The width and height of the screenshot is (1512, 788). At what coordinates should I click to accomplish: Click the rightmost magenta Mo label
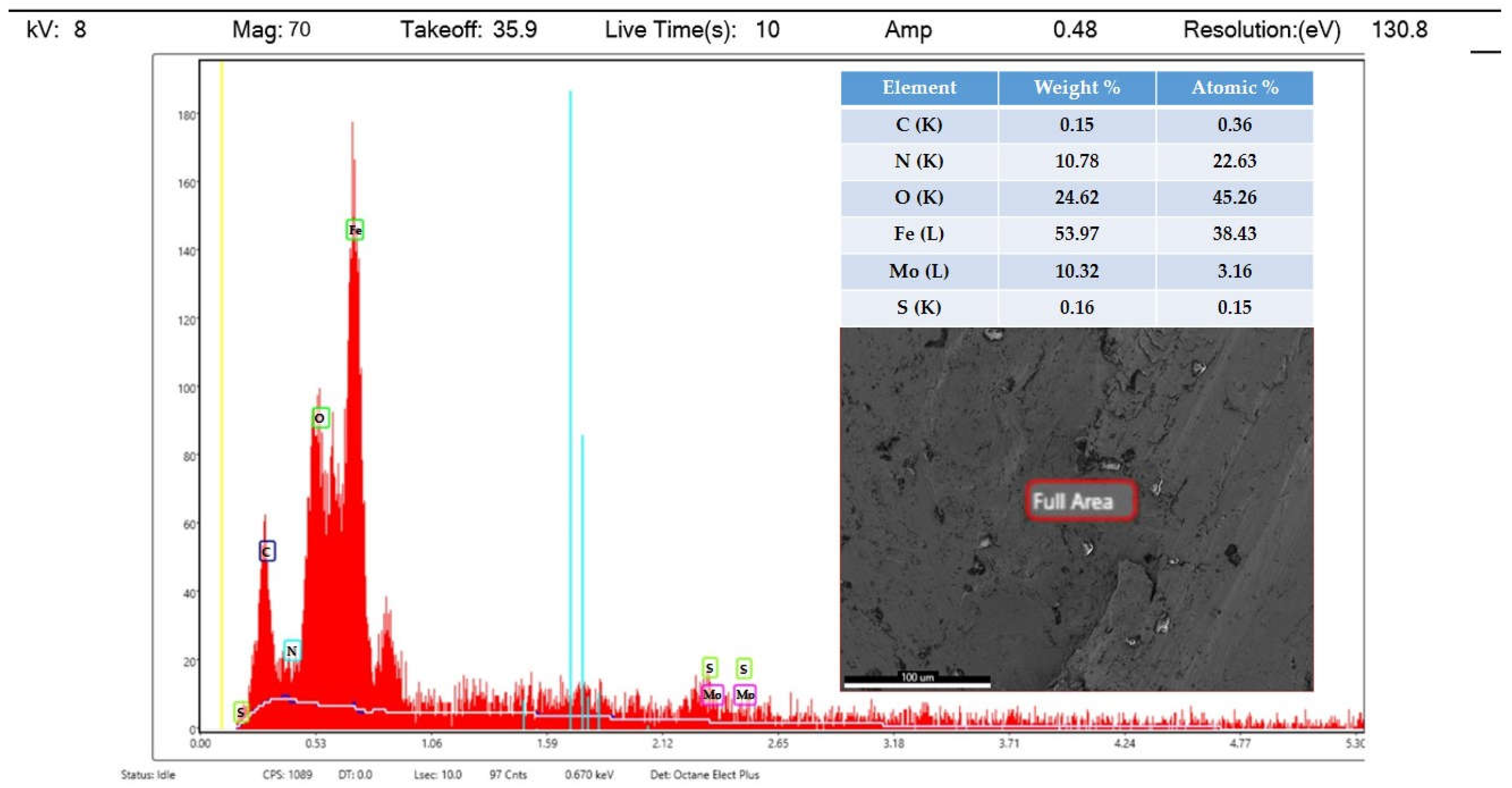point(745,695)
